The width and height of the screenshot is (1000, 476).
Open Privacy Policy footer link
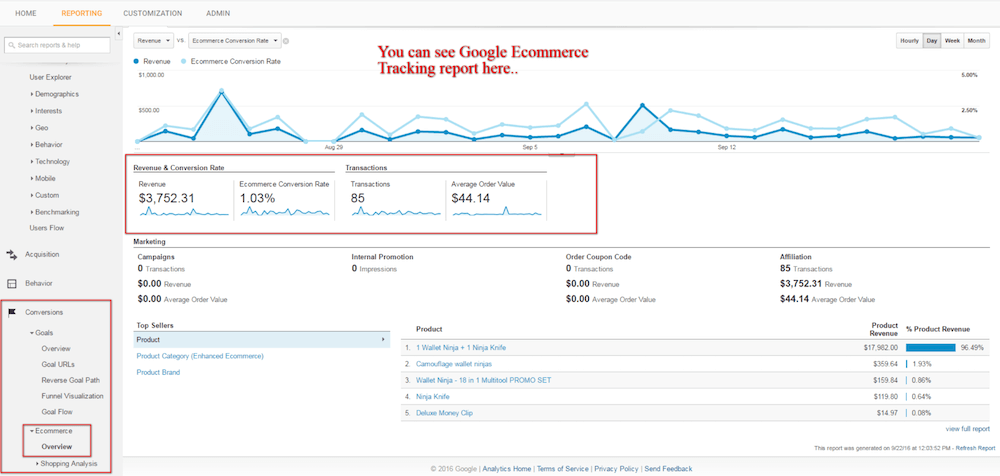coord(615,469)
